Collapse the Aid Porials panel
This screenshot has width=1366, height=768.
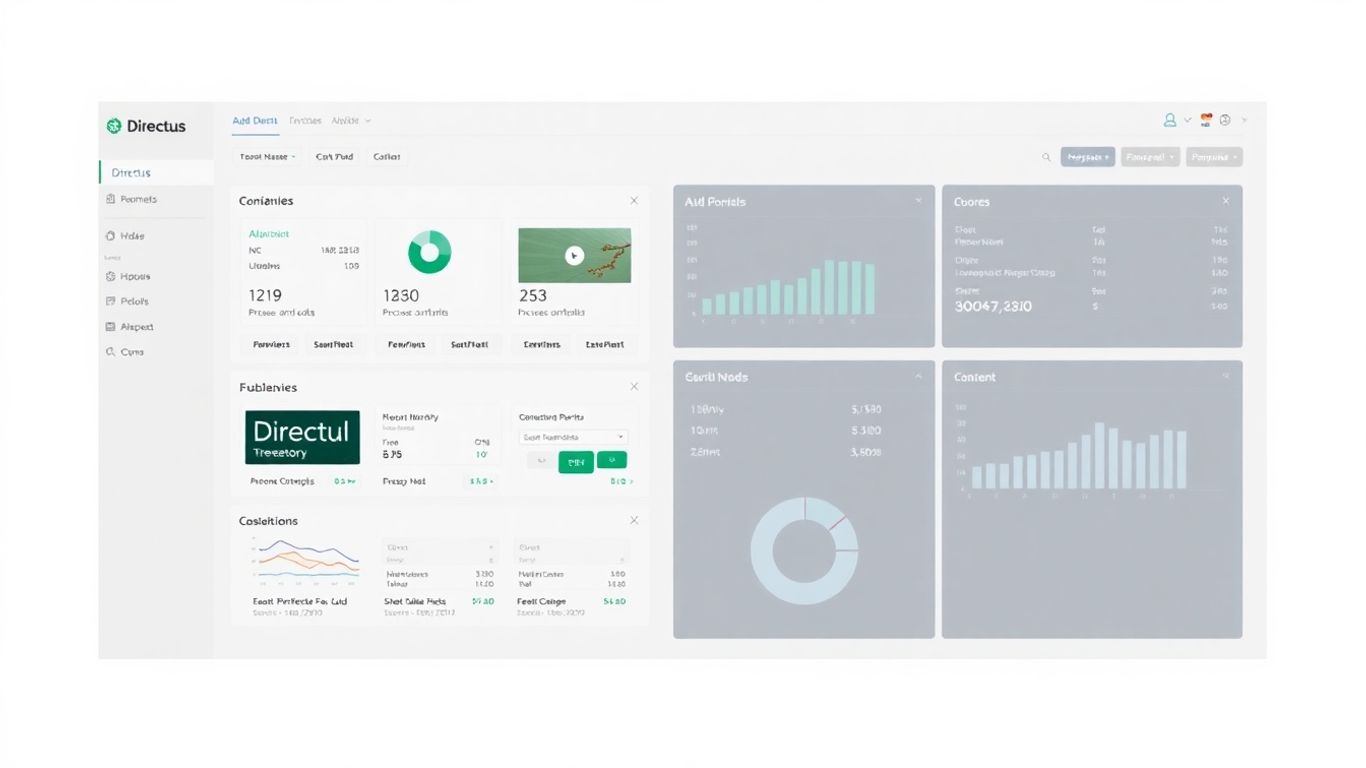coord(918,200)
